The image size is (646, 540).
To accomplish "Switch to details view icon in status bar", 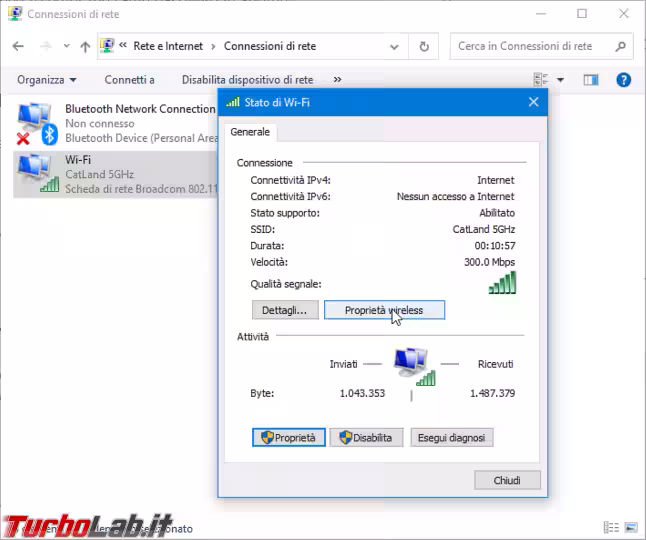I will tap(611, 527).
